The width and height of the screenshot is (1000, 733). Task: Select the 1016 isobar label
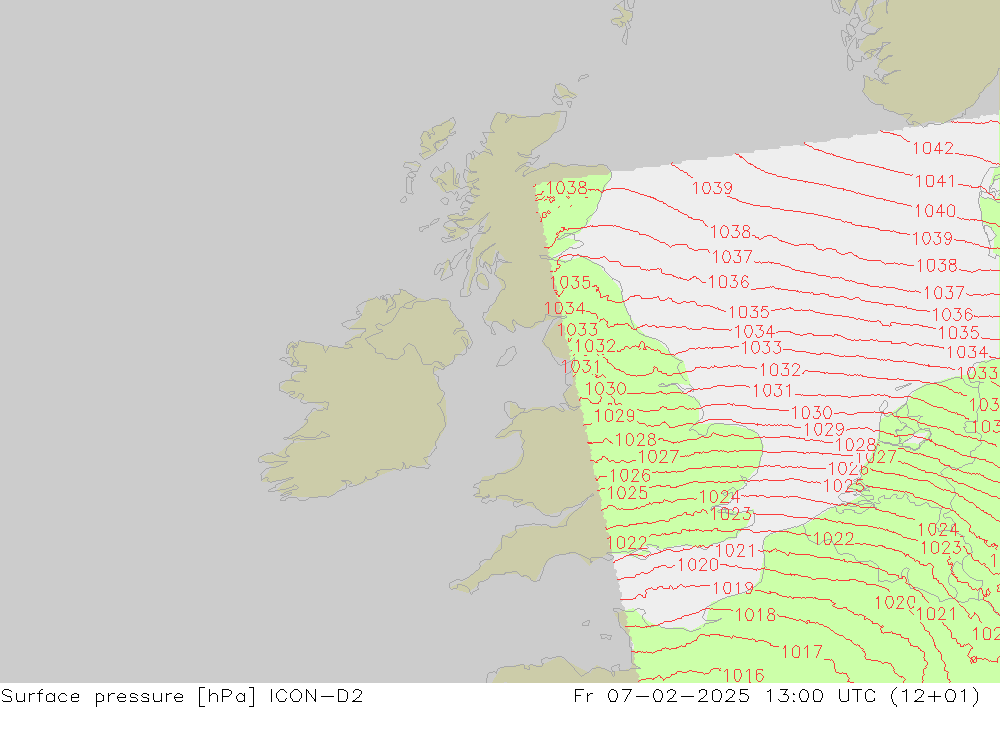click(x=744, y=675)
